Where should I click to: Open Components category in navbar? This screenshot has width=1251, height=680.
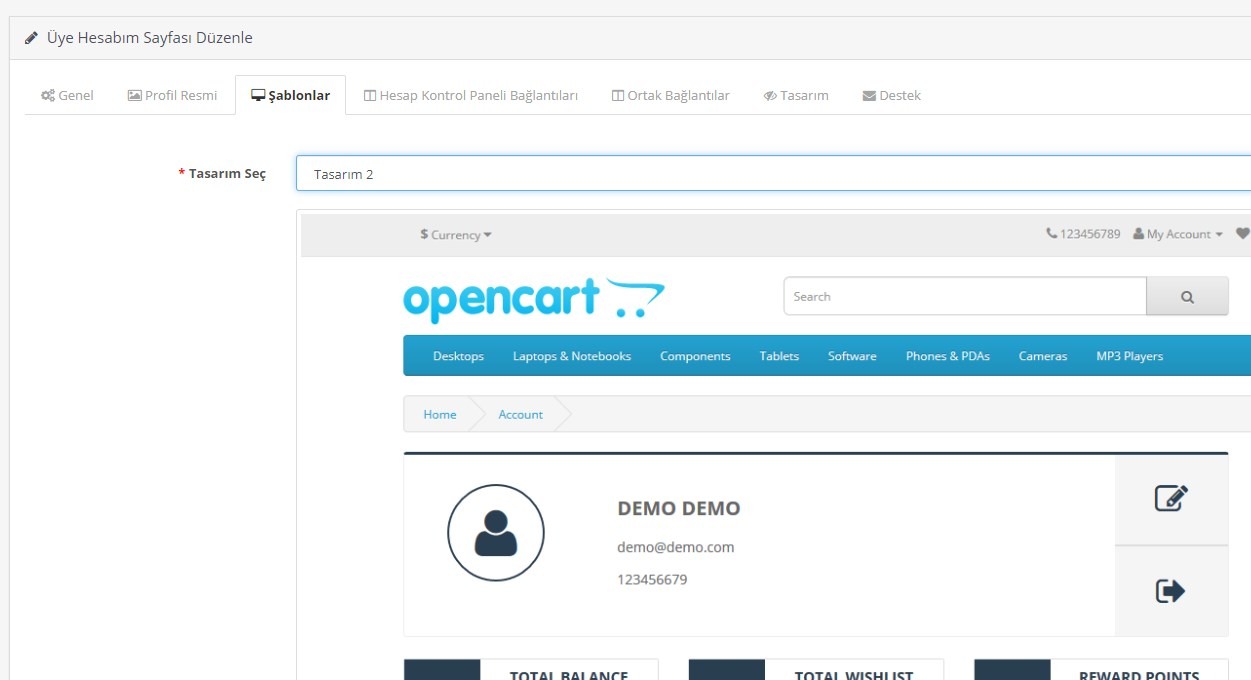[695, 356]
